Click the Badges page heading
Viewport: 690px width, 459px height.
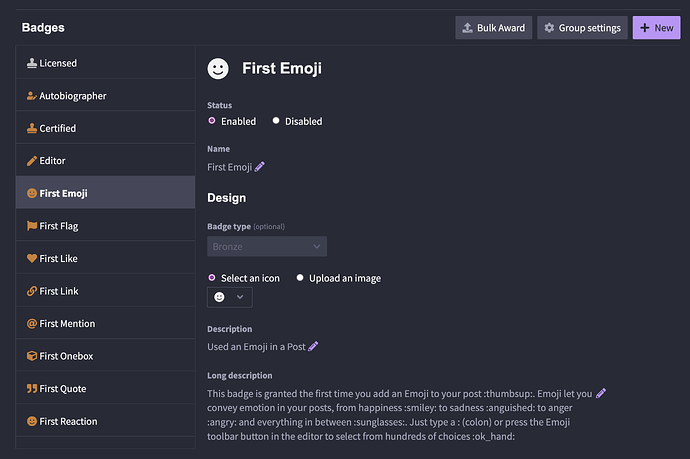click(43, 27)
